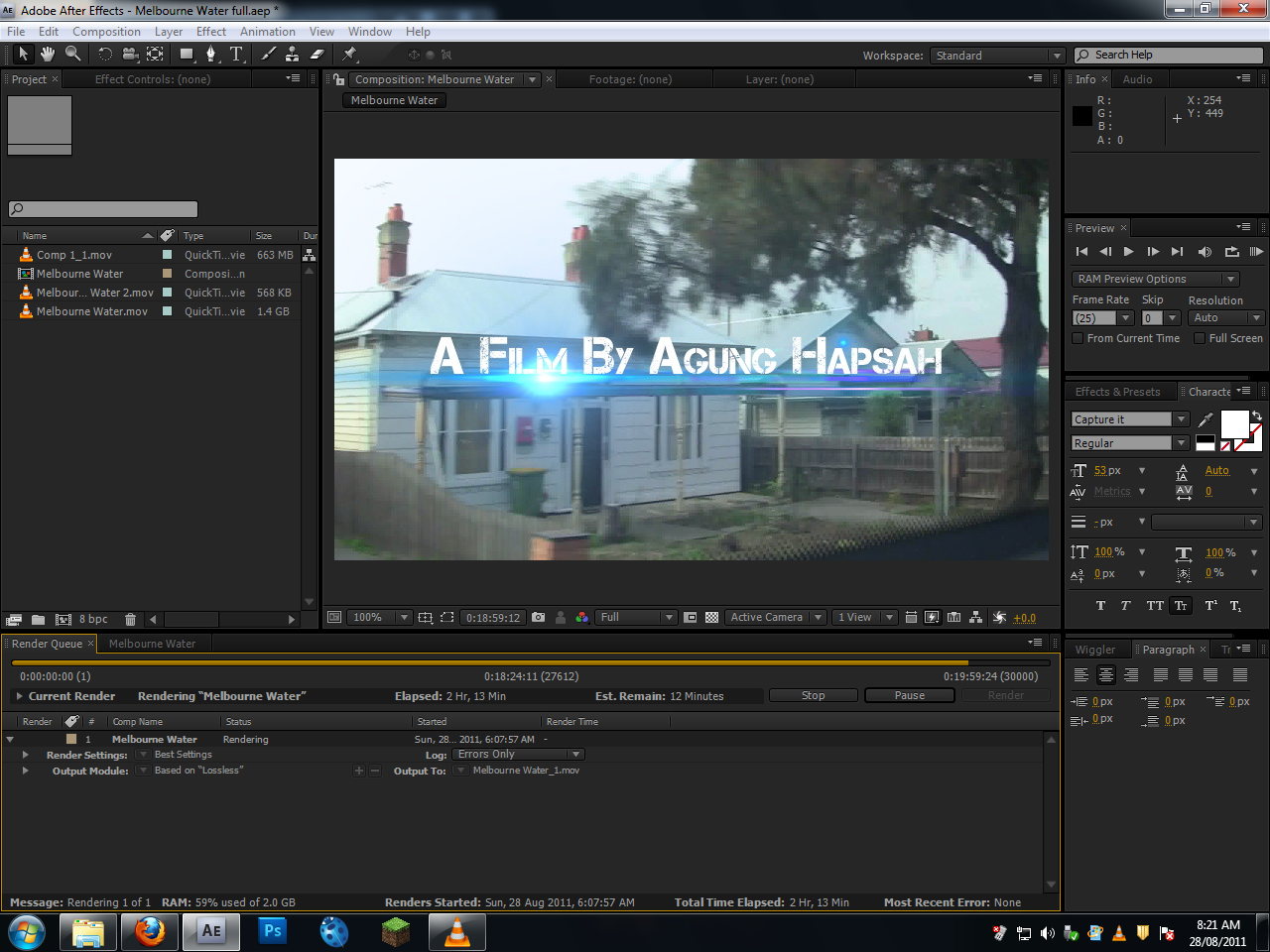Select the Rectangle shape tool
1270x952 pixels.
tap(187, 55)
